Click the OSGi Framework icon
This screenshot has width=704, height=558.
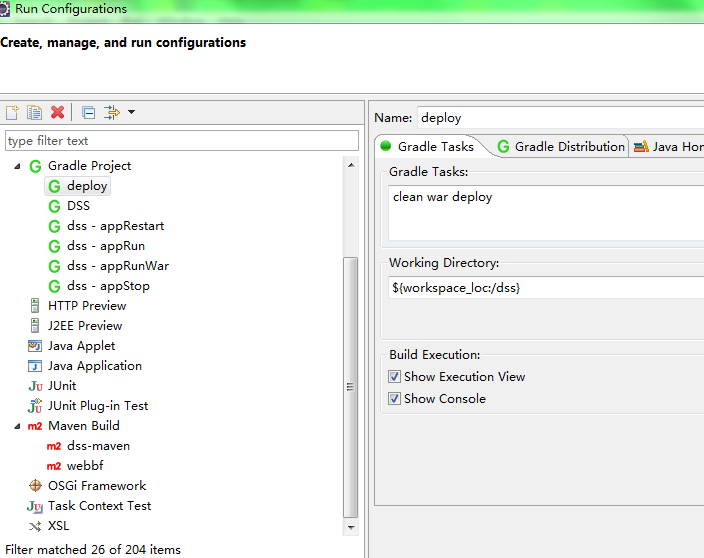[35, 486]
